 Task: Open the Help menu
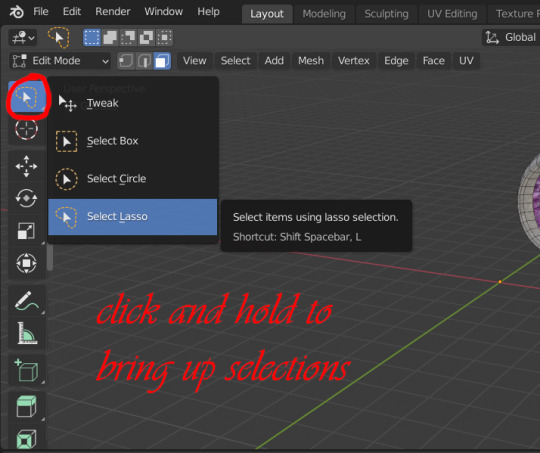point(208,12)
